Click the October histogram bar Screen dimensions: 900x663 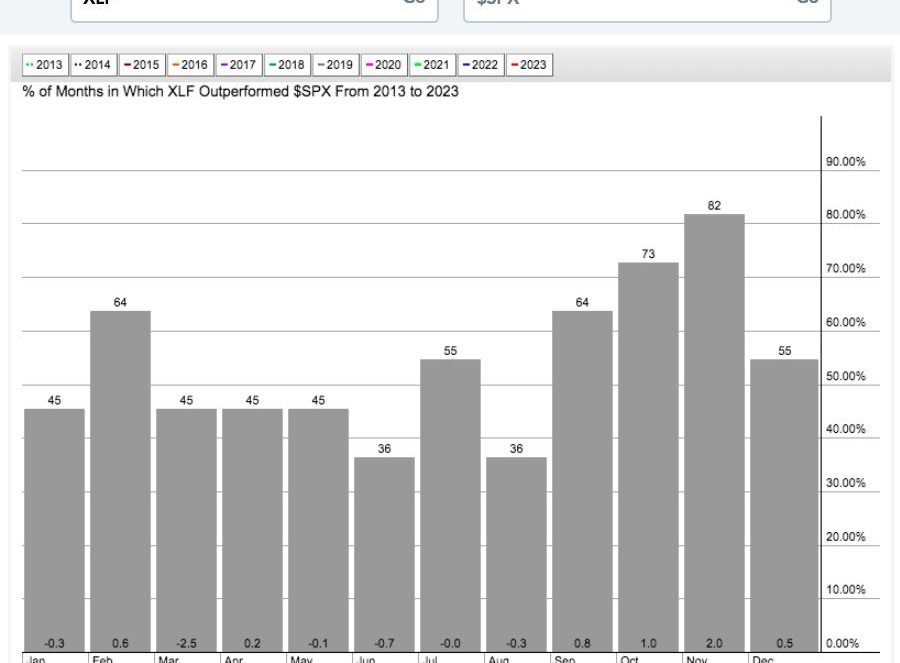(x=649, y=457)
